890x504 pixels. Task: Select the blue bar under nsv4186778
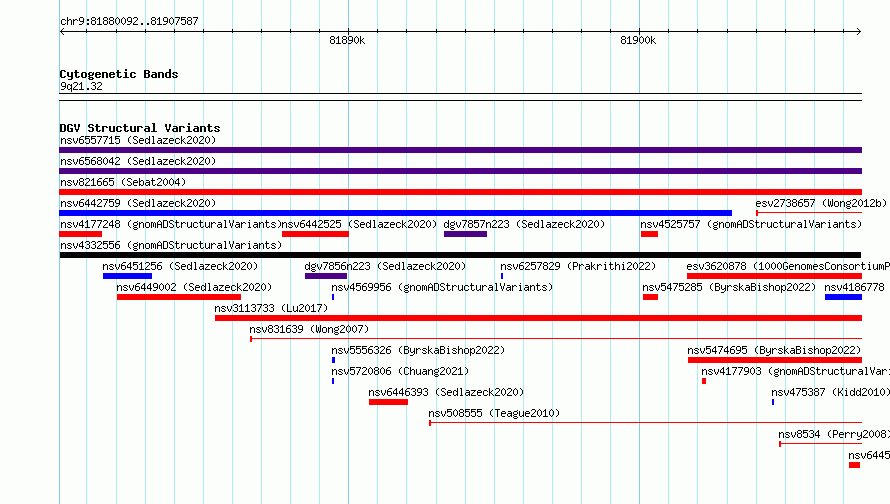point(843,297)
